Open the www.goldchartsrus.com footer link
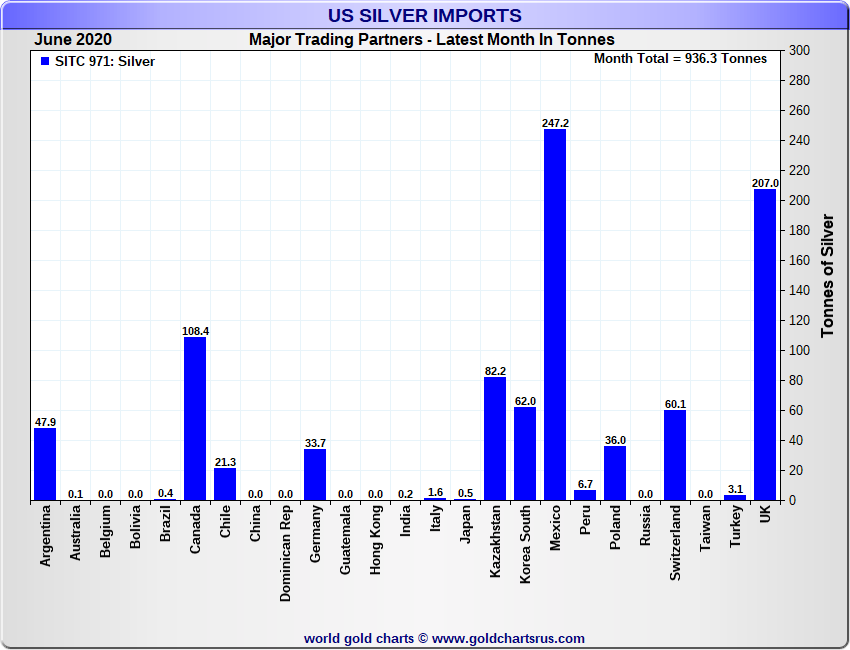The image size is (850, 650). coord(508,639)
